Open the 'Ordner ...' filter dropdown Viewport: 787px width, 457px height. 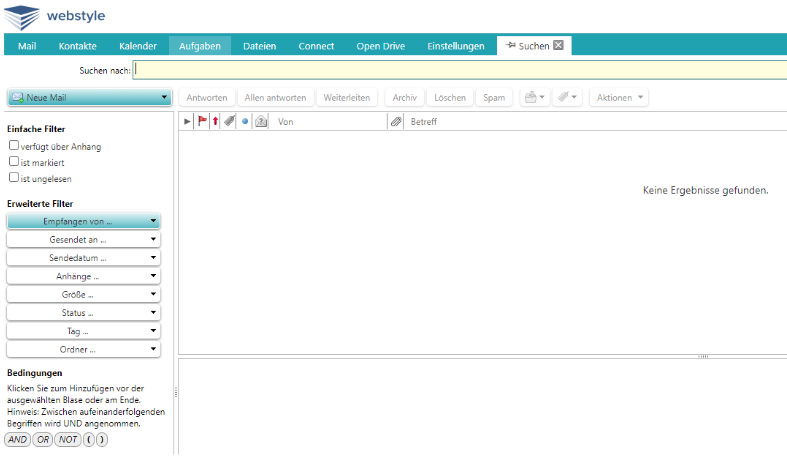pos(83,349)
